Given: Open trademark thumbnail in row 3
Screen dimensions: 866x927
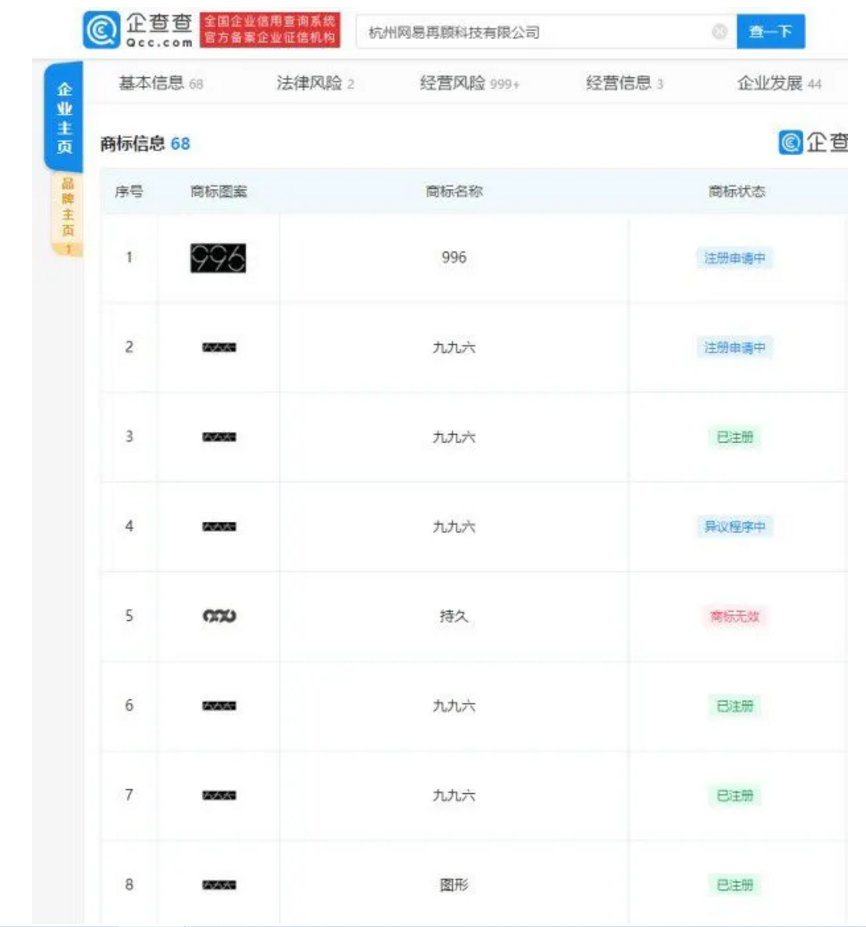Looking at the screenshot, I should (219, 437).
